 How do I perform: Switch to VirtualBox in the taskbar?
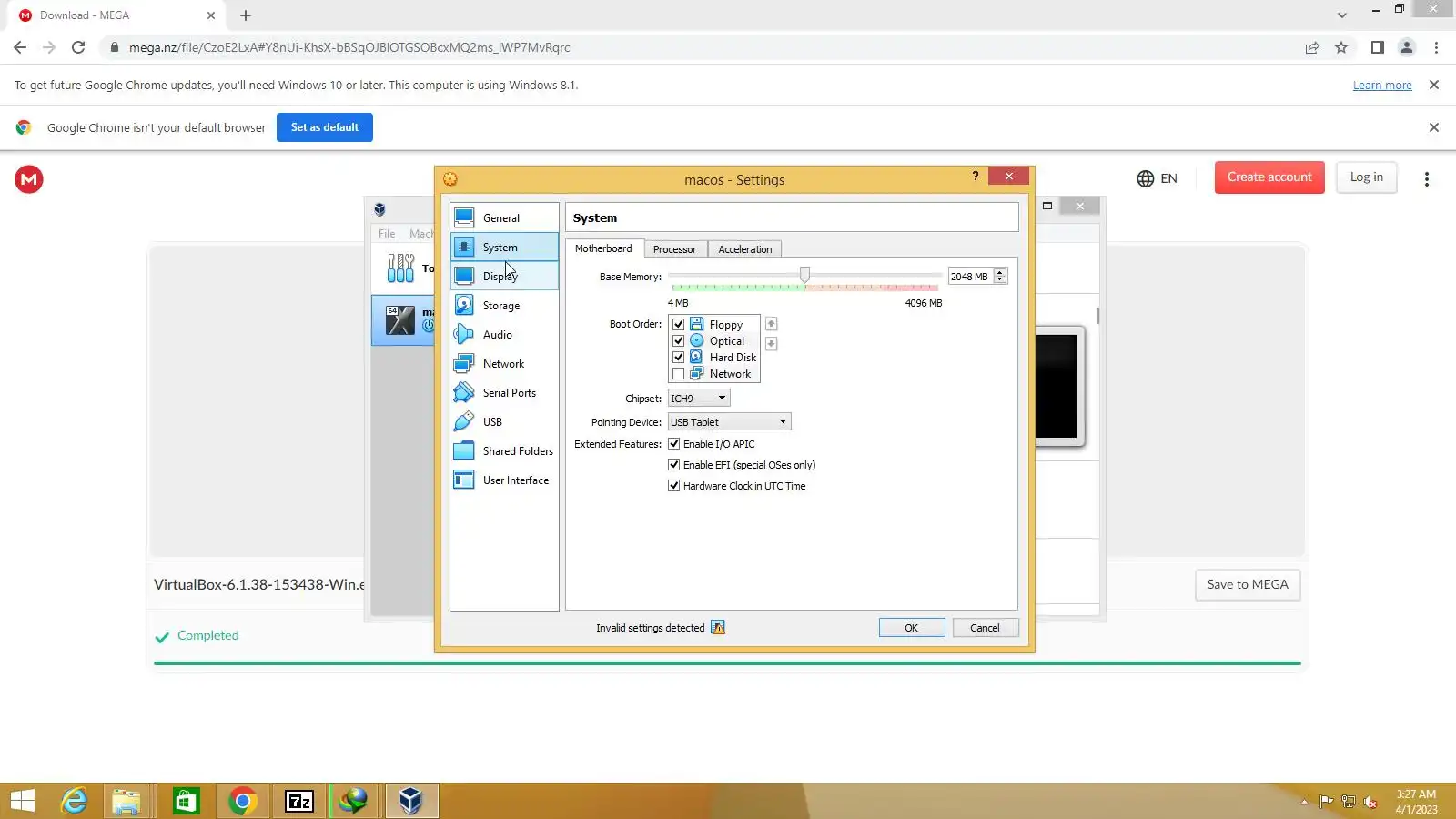[411, 801]
